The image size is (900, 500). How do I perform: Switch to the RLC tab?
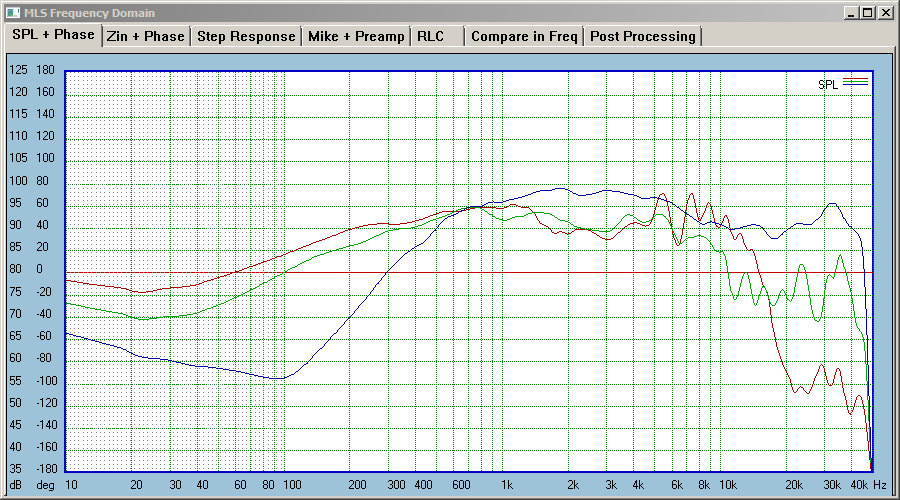[x=437, y=36]
